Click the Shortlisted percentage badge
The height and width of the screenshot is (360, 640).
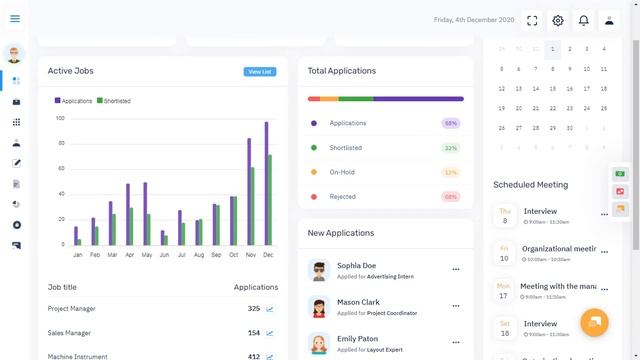click(451, 148)
